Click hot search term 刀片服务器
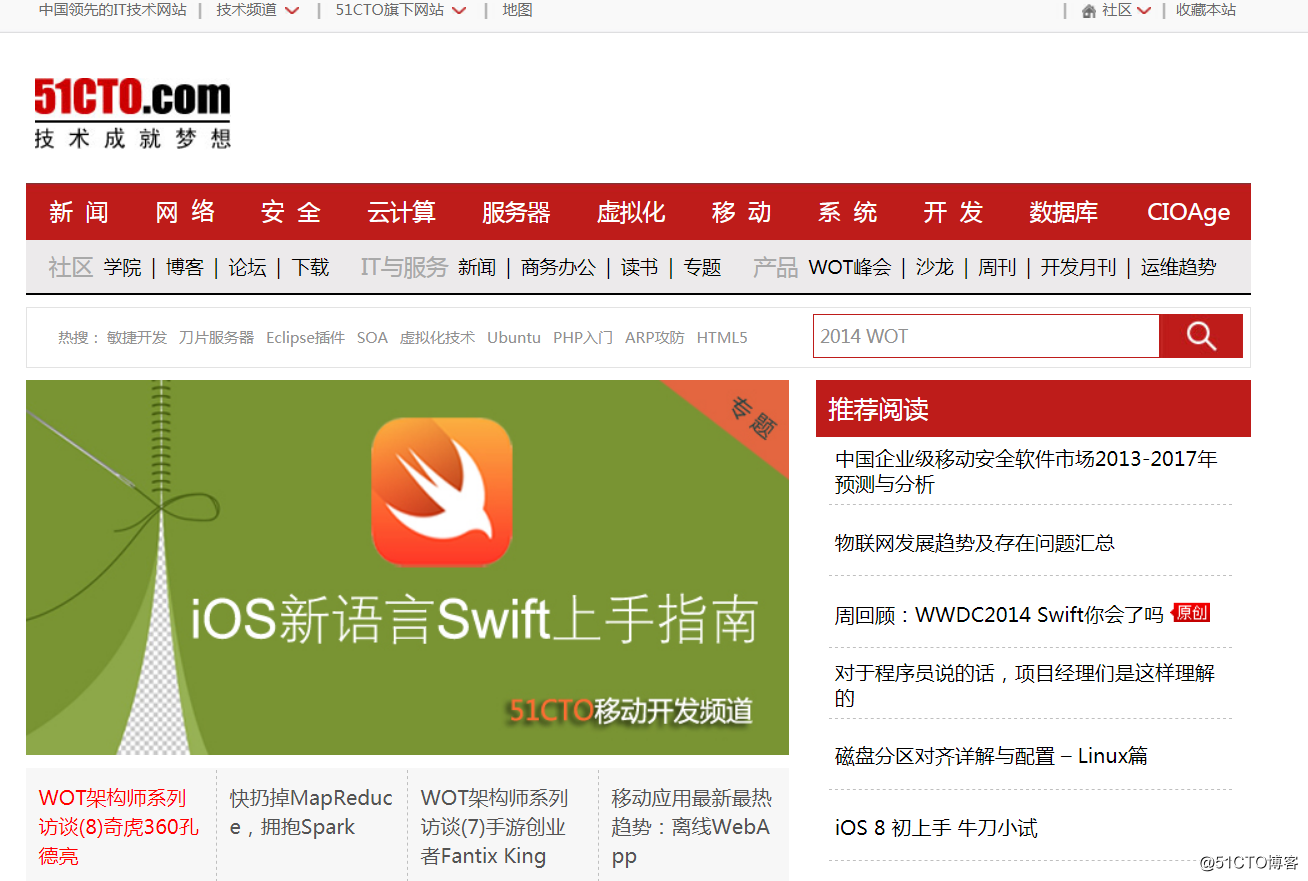 pyautogui.click(x=217, y=337)
